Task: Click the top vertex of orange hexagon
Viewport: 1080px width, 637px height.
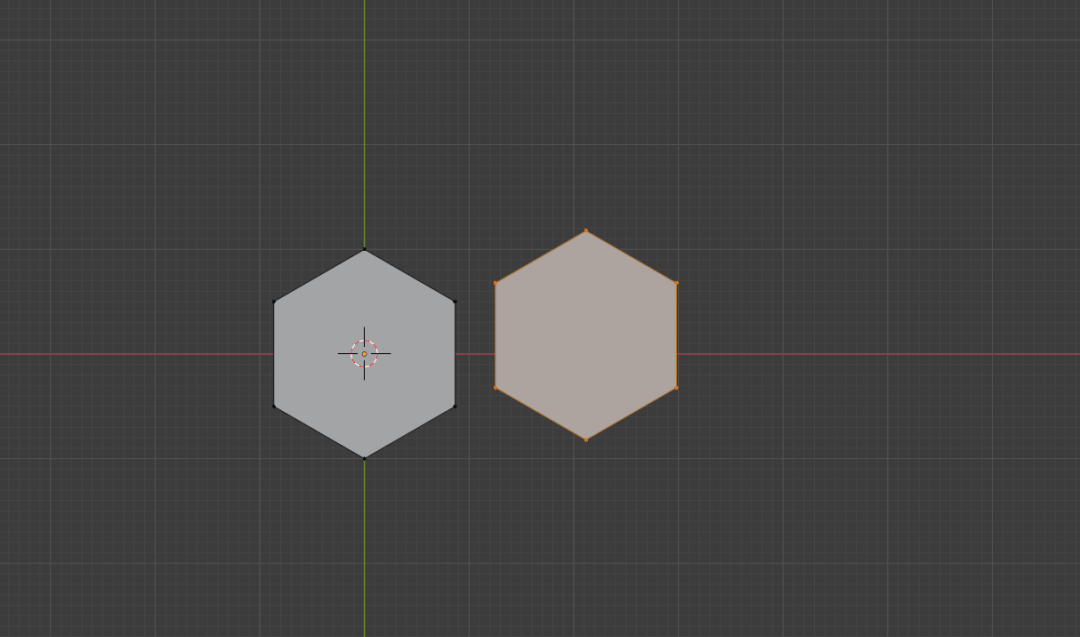Action: 586,231
